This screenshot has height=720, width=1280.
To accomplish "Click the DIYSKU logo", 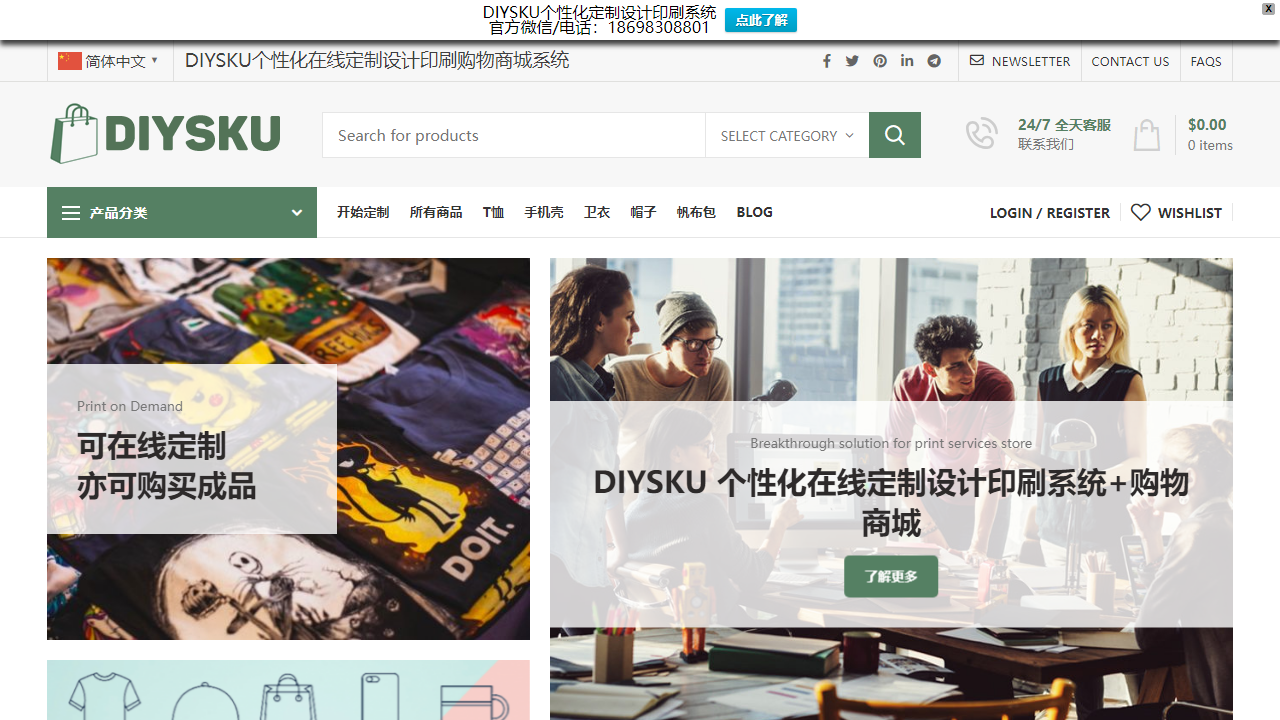I will [166, 133].
